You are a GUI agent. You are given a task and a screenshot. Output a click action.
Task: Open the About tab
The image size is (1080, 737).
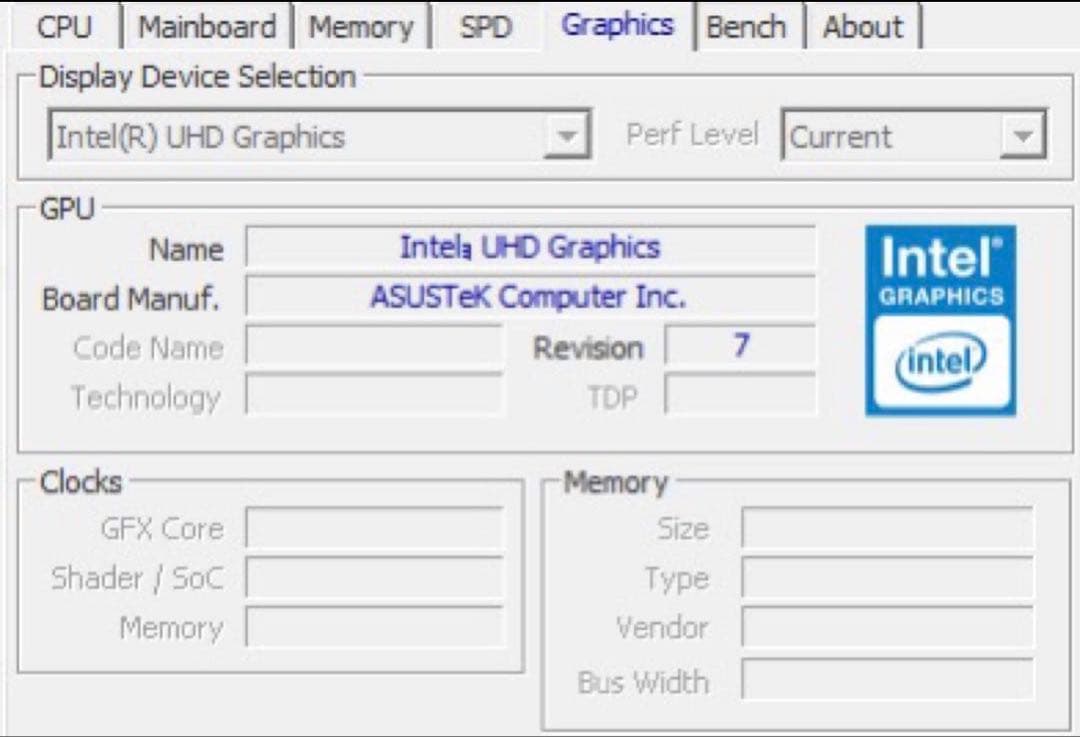tap(863, 27)
